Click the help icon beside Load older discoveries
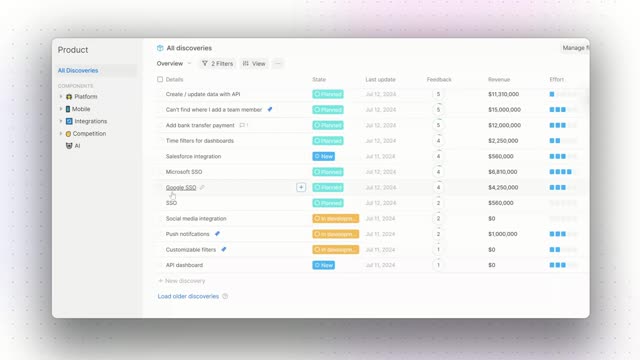Image resolution: width=640 pixels, height=360 pixels. [x=225, y=296]
